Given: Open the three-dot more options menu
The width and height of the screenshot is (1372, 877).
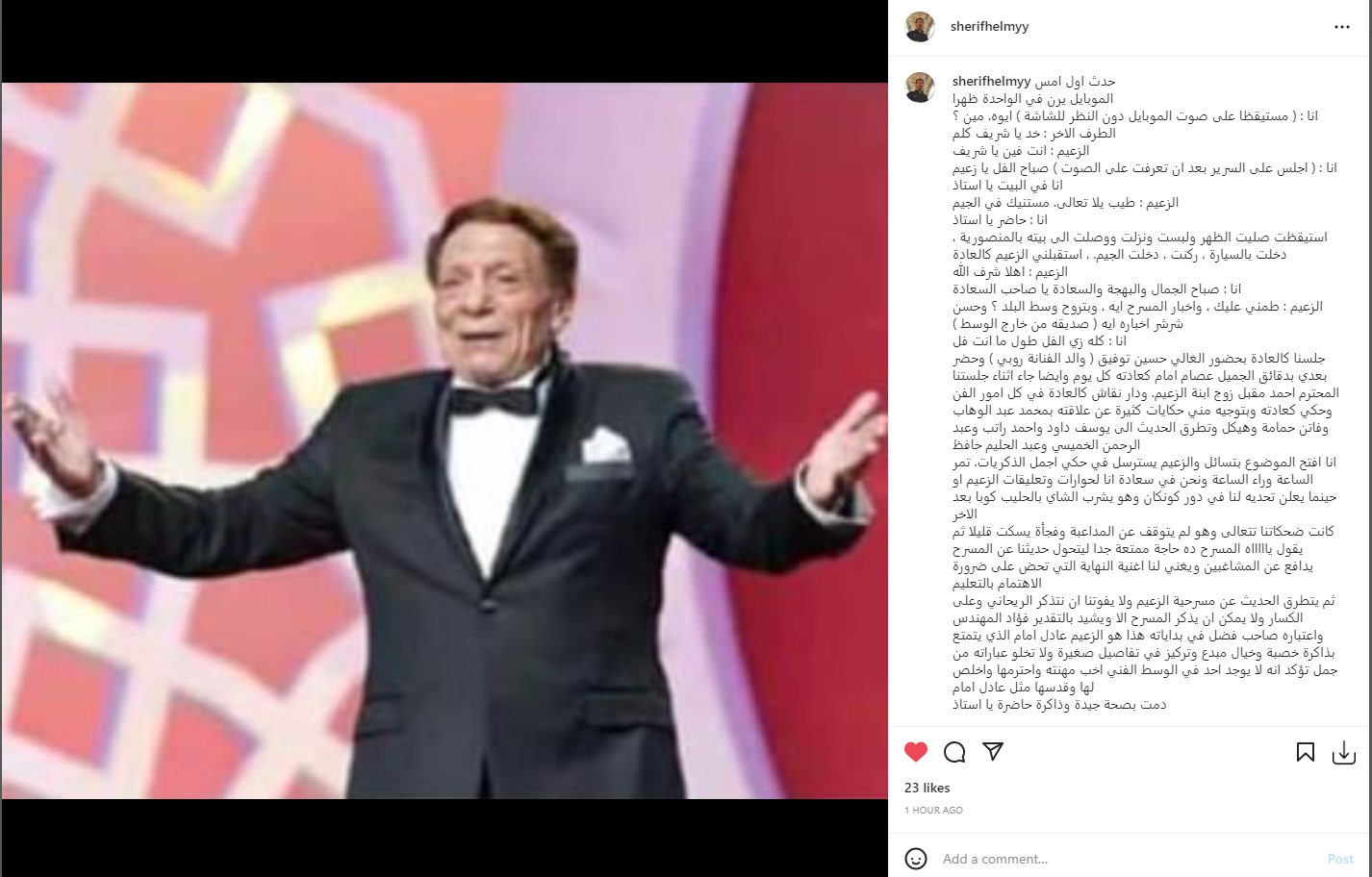Looking at the screenshot, I should click(1342, 27).
